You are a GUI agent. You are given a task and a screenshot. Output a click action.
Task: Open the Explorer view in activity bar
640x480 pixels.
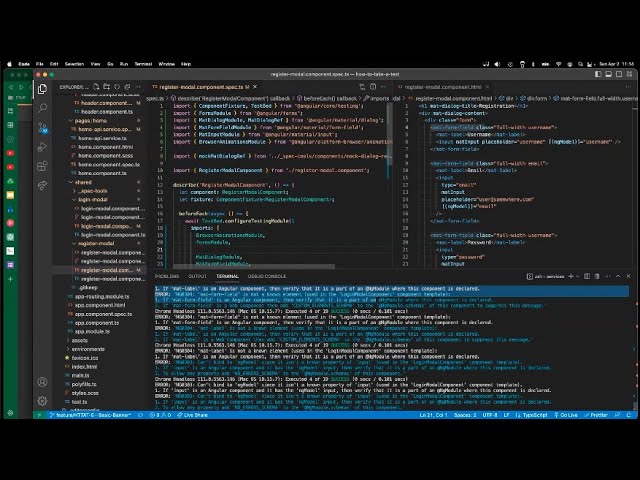(x=42, y=89)
